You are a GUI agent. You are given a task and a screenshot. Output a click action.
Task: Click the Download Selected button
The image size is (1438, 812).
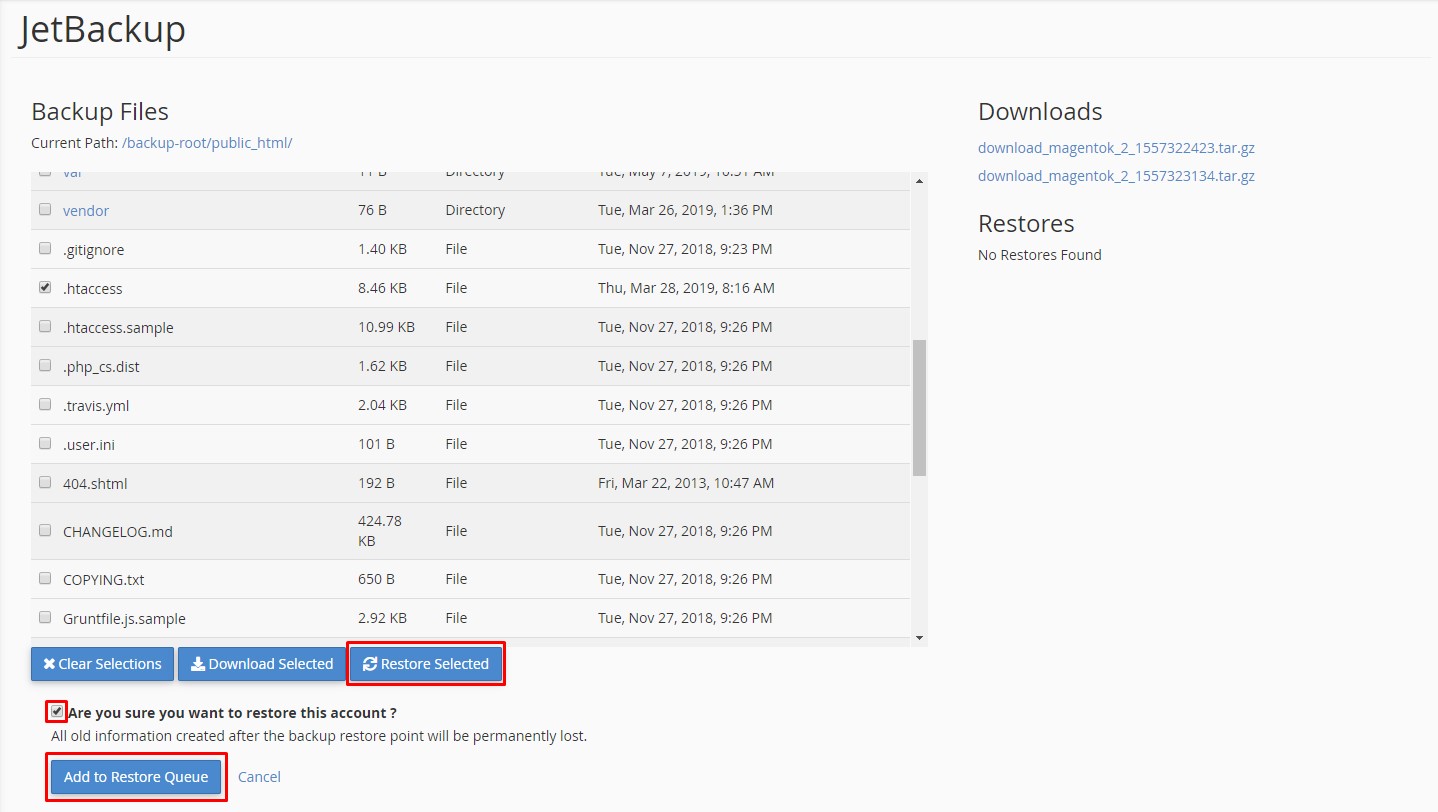[x=262, y=664]
